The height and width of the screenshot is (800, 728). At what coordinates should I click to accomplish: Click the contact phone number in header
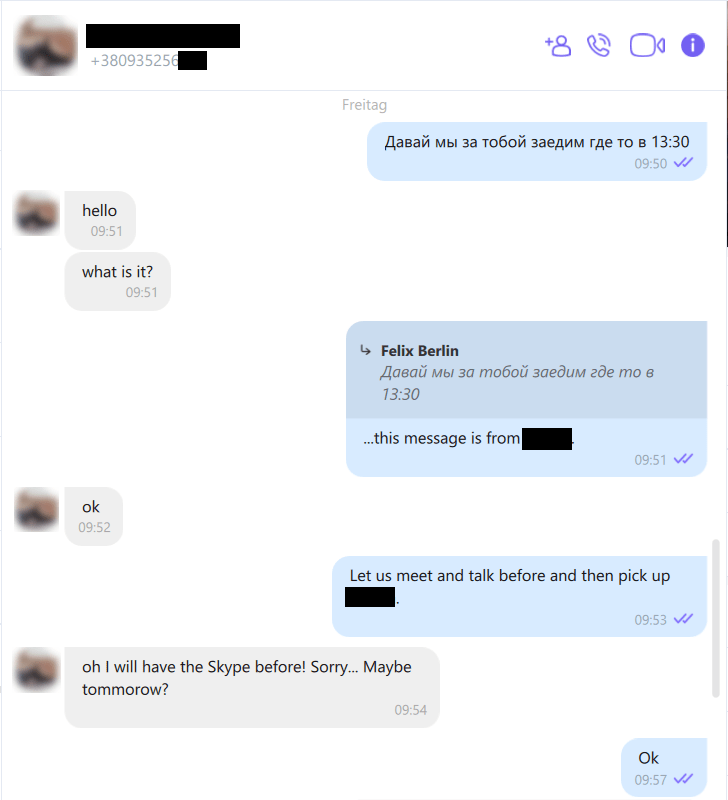148,61
